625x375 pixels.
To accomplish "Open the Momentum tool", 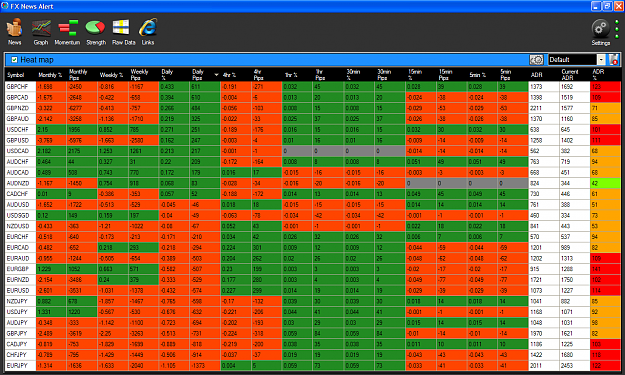I will click(x=67, y=32).
